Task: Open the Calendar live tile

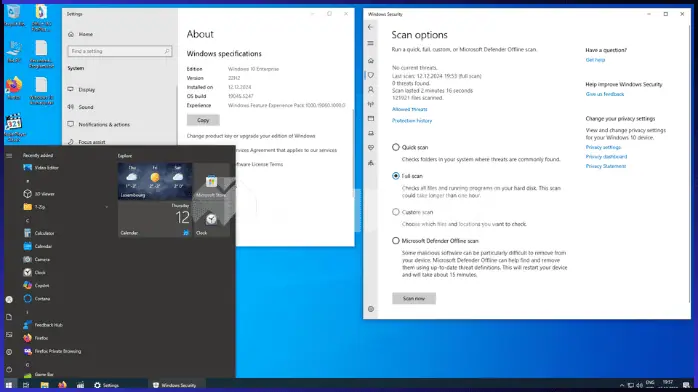Action: [155, 218]
